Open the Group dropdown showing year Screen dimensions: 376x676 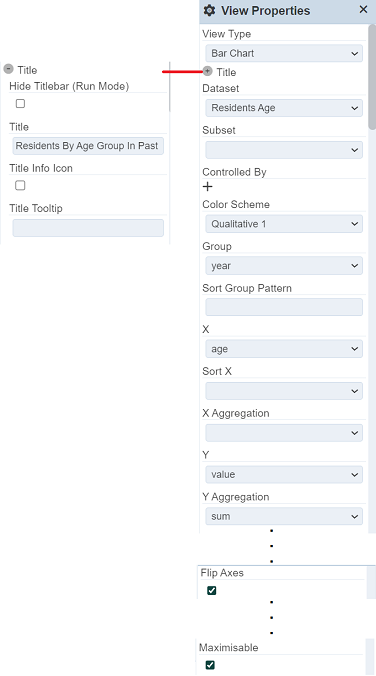(x=284, y=266)
